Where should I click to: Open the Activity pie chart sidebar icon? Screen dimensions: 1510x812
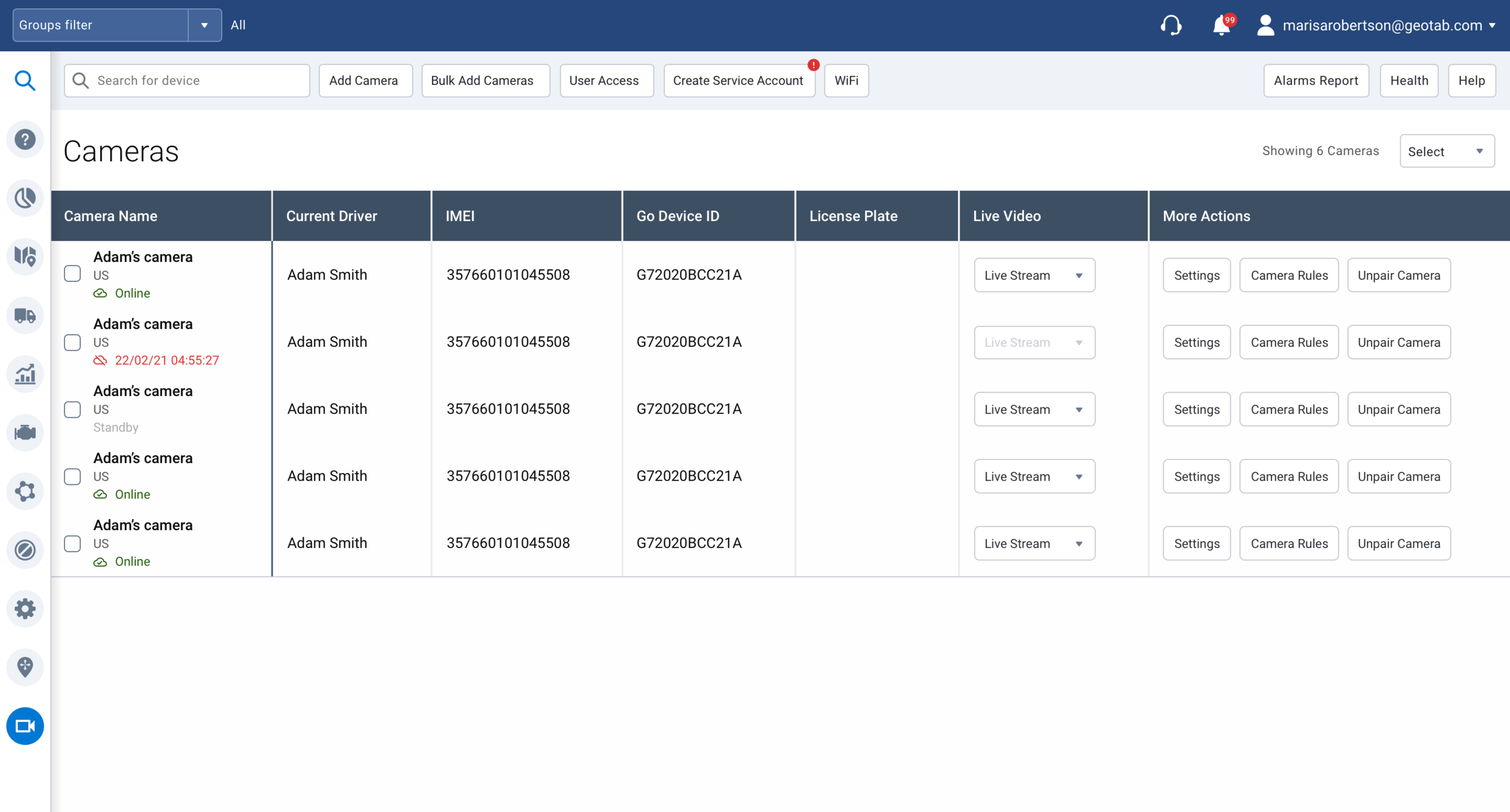(x=25, y=197)
